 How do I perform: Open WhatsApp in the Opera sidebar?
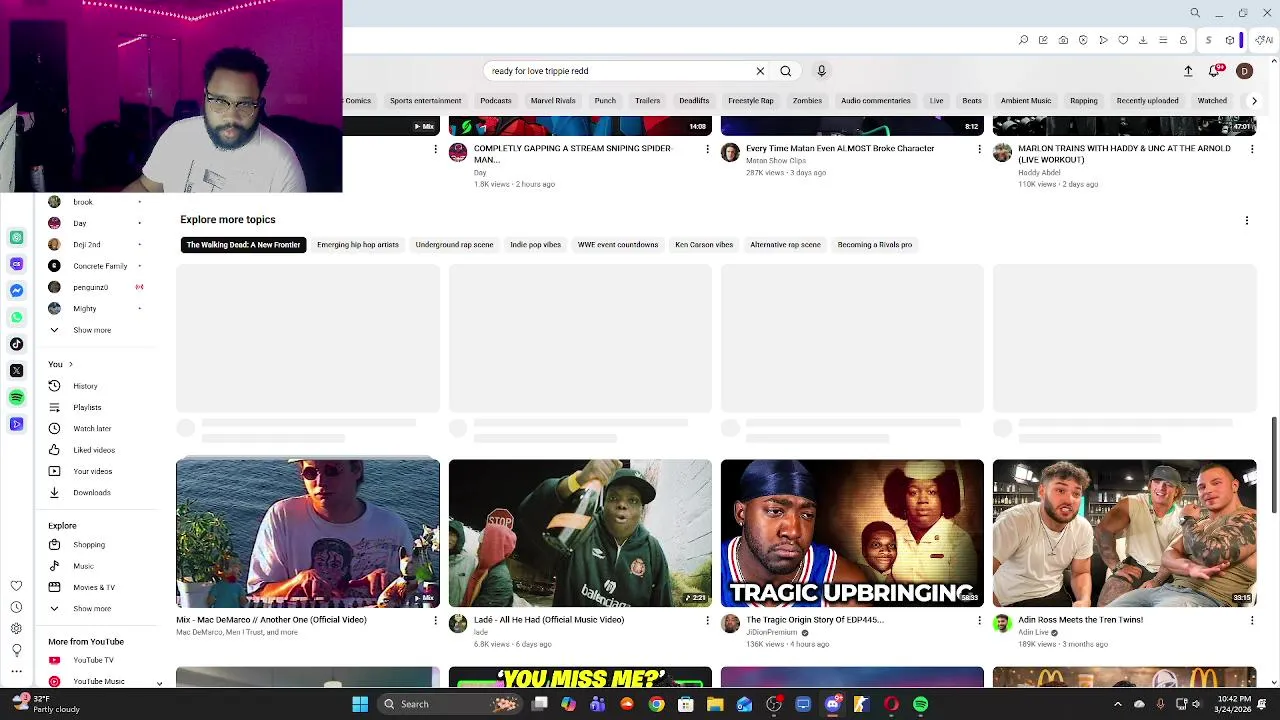point(16,317)
